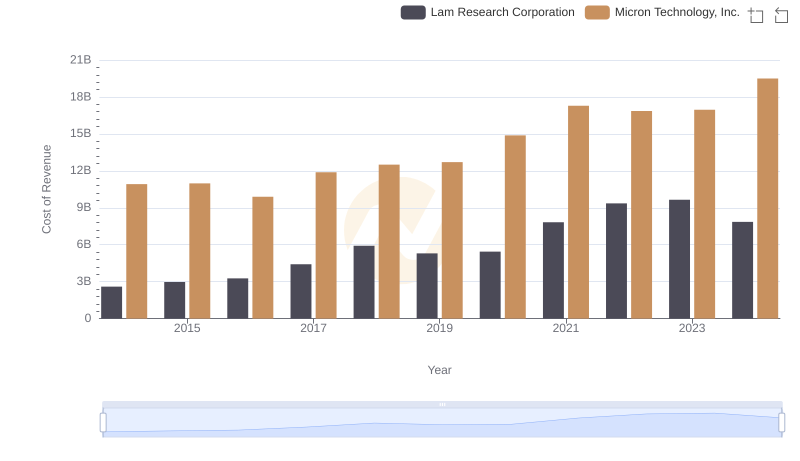Click inside the zoom slider preview area
This screenshot has height=461, width=800.
tap(442, 423)
